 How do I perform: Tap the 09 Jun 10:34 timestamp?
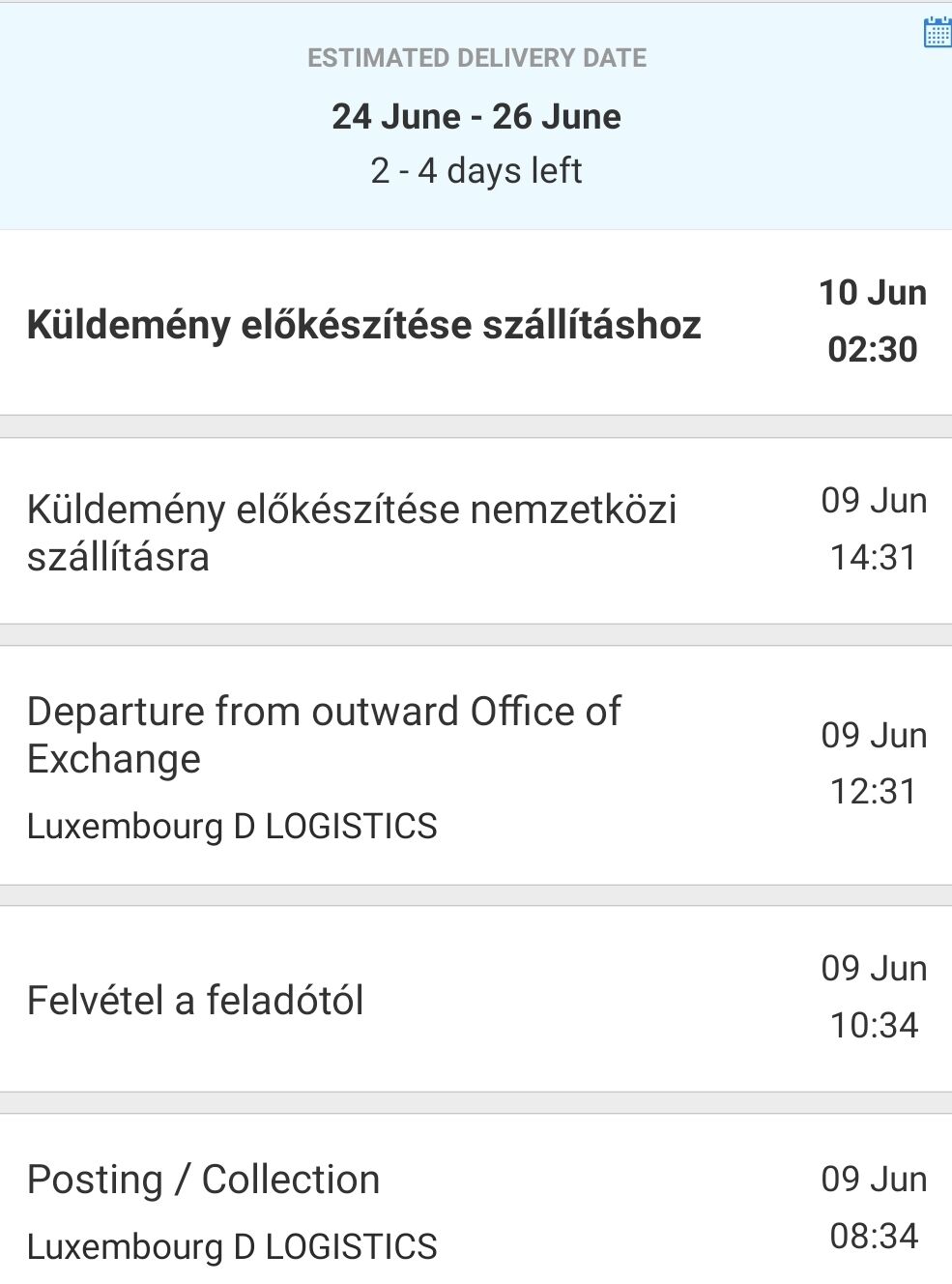tap(874, 997)
